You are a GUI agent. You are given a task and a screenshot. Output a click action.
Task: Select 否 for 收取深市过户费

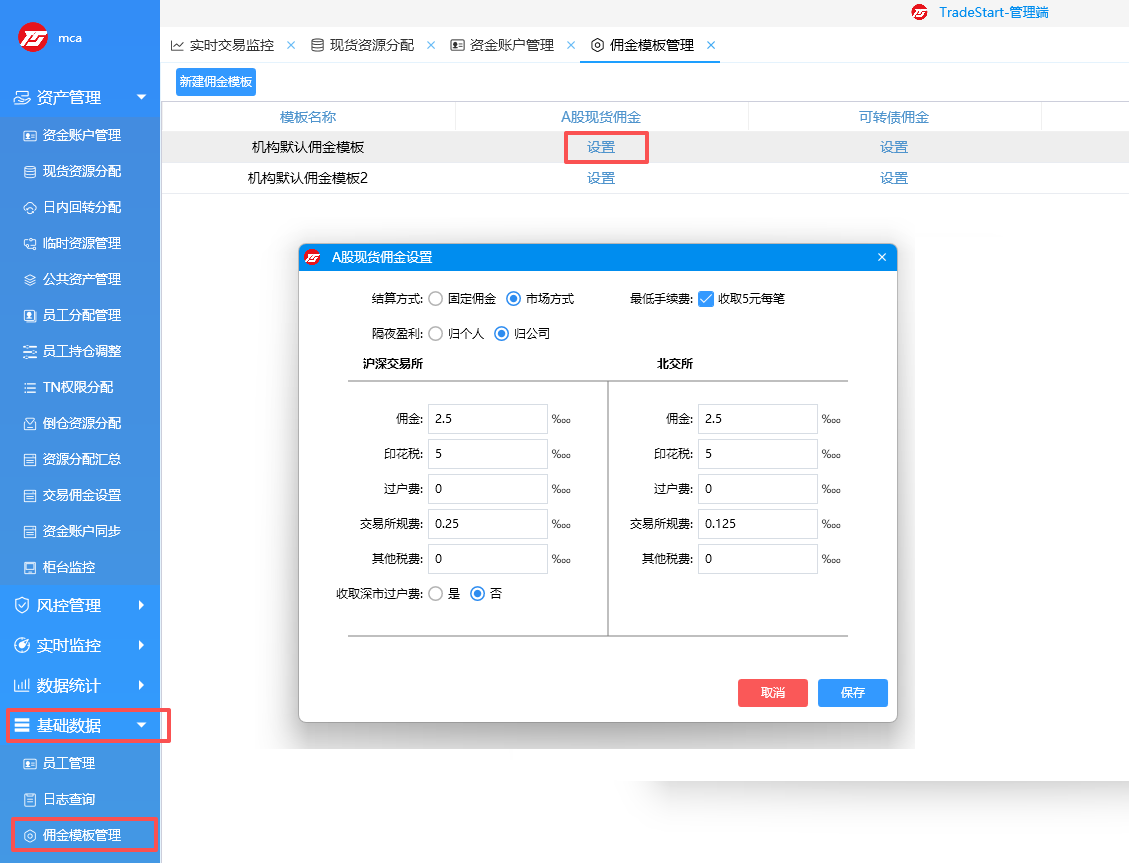tap(477, 593)
